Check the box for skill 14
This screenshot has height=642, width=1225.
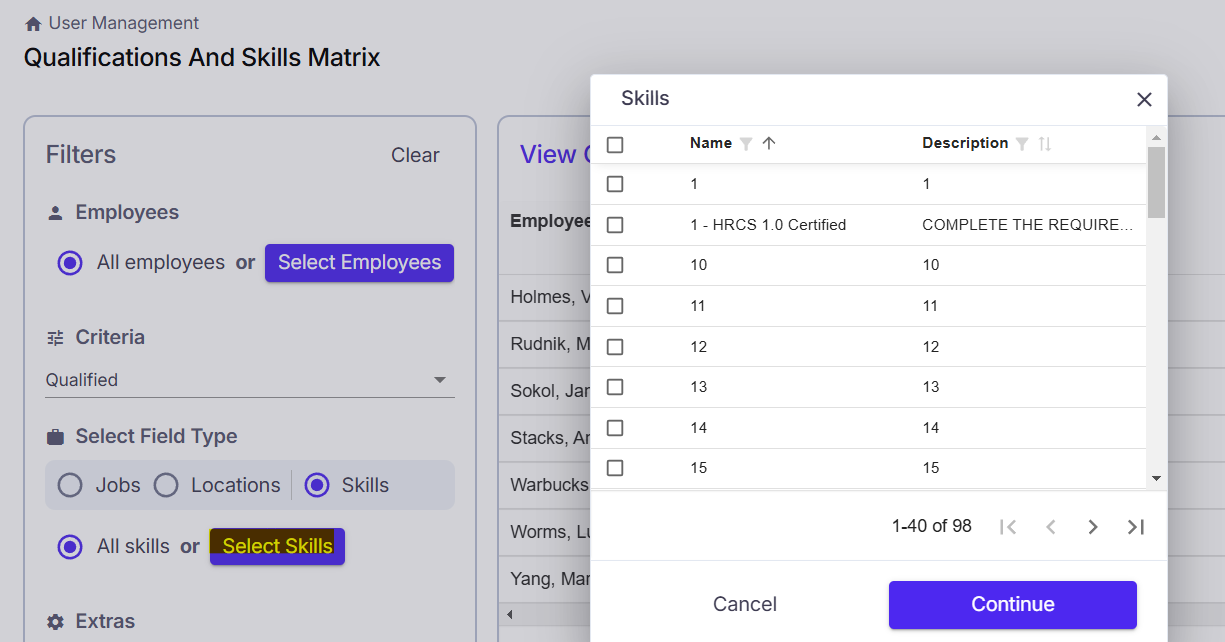[615, 428]
